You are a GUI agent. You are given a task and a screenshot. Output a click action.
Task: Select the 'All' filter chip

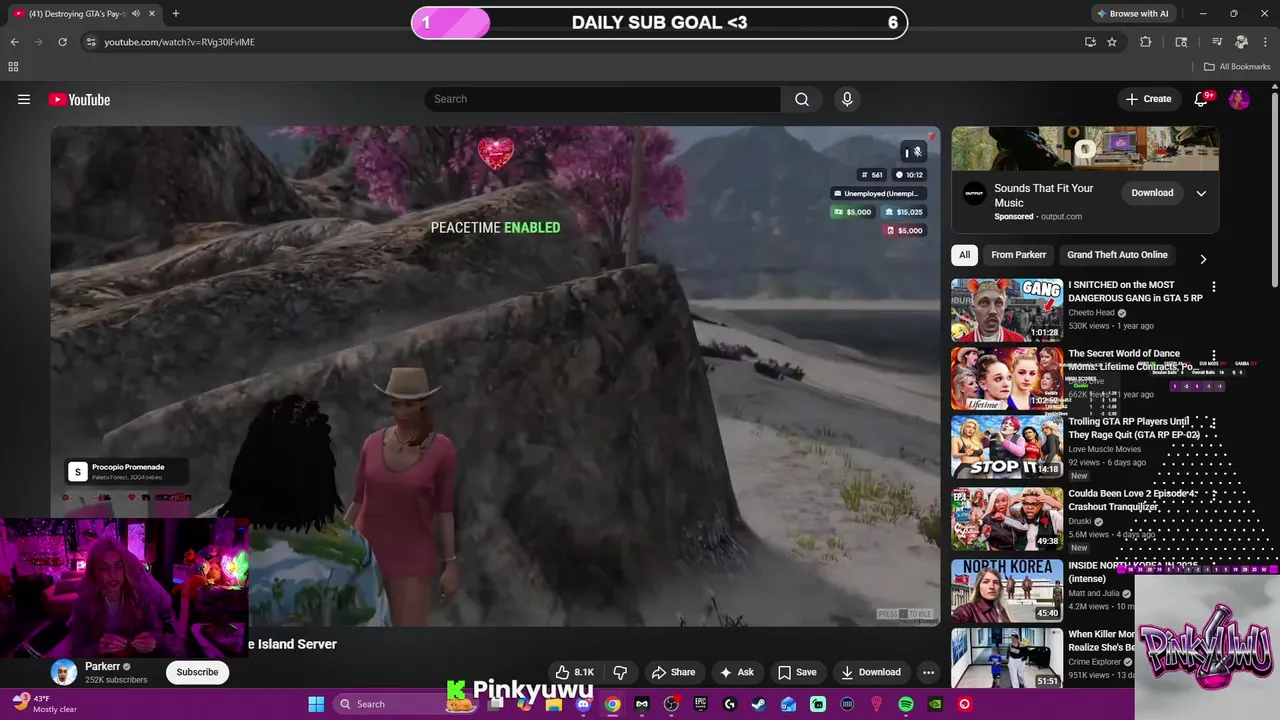point(964,255)
